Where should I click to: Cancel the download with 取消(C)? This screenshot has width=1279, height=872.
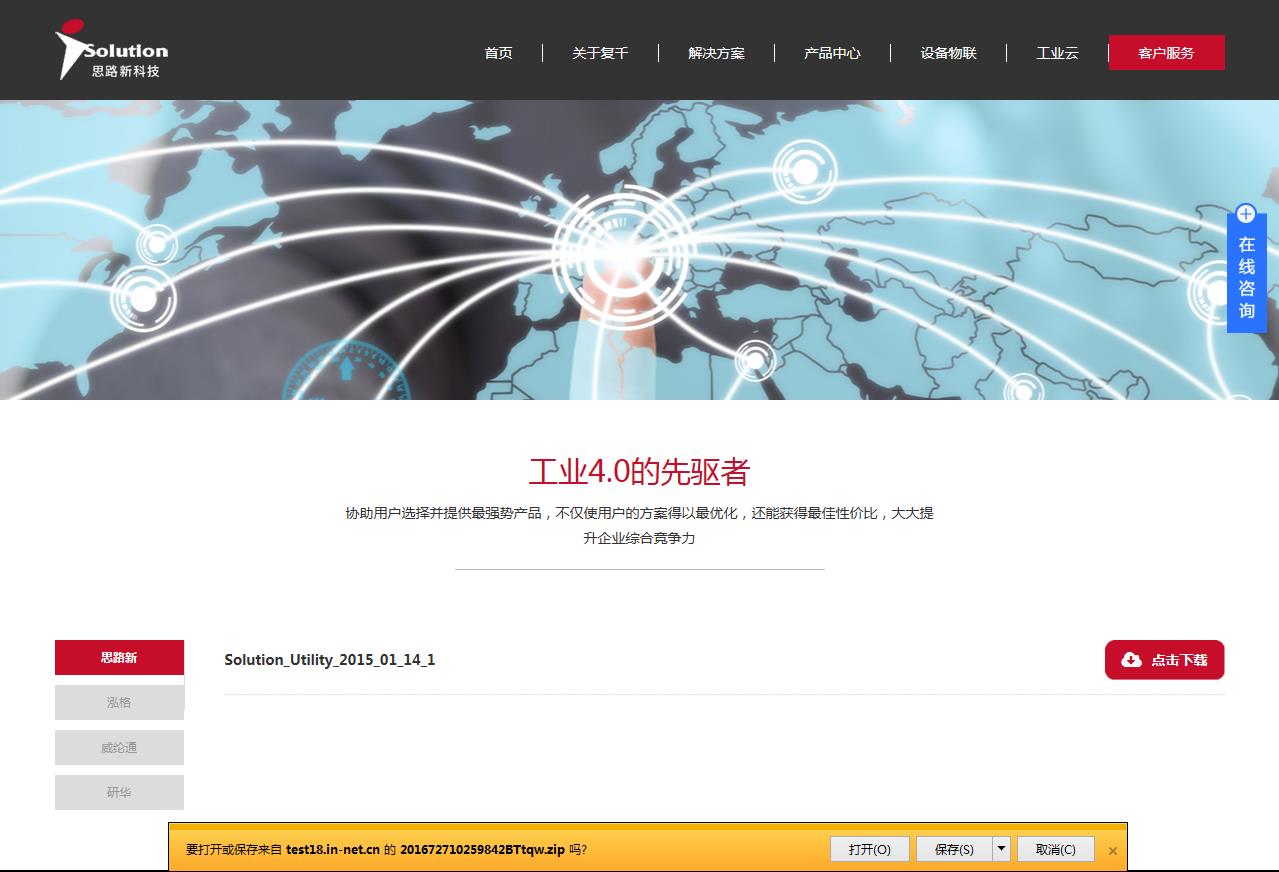pos(1055,849)
